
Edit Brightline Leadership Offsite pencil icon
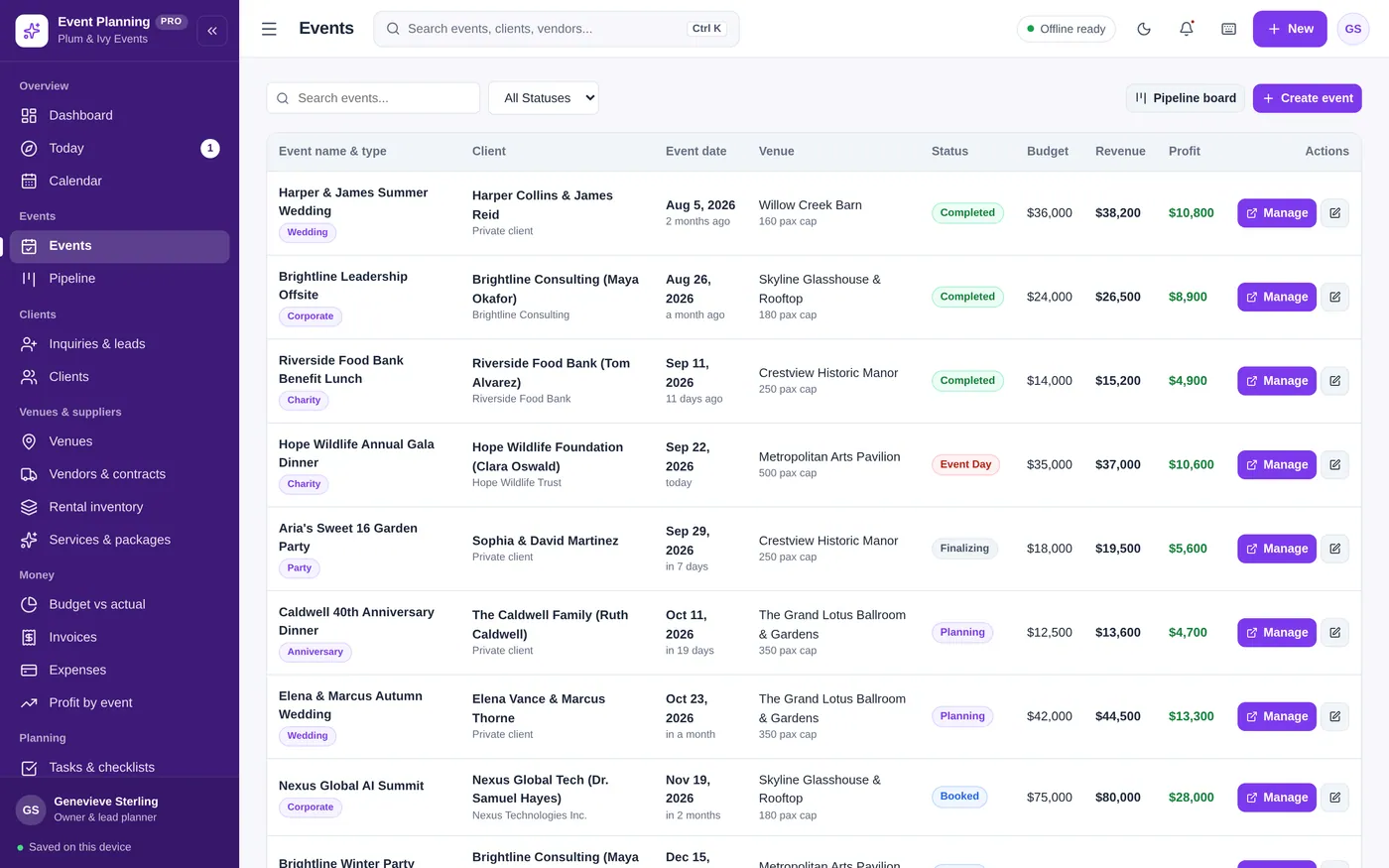(x=1335, y=297)
